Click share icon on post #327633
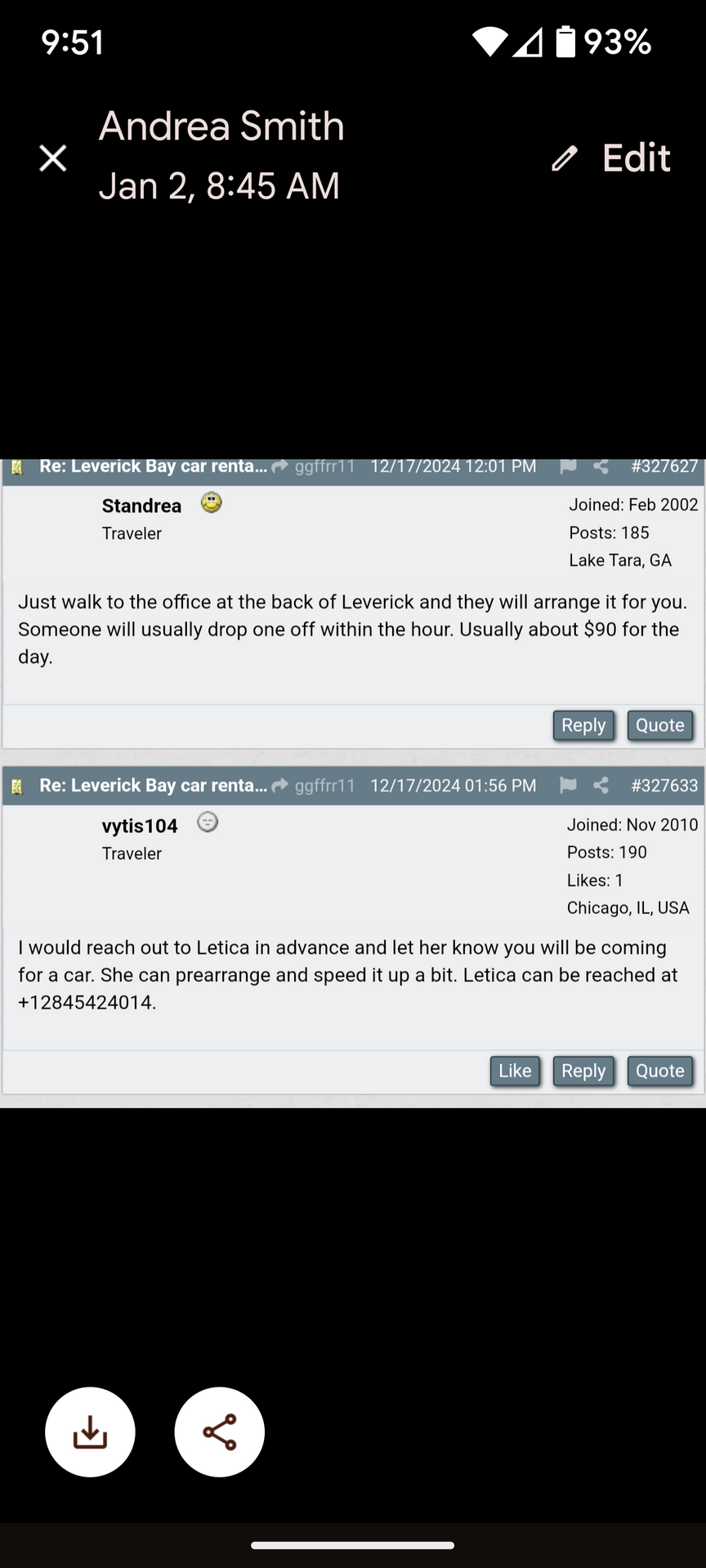The image size is (706, 1568). (601, 786)
